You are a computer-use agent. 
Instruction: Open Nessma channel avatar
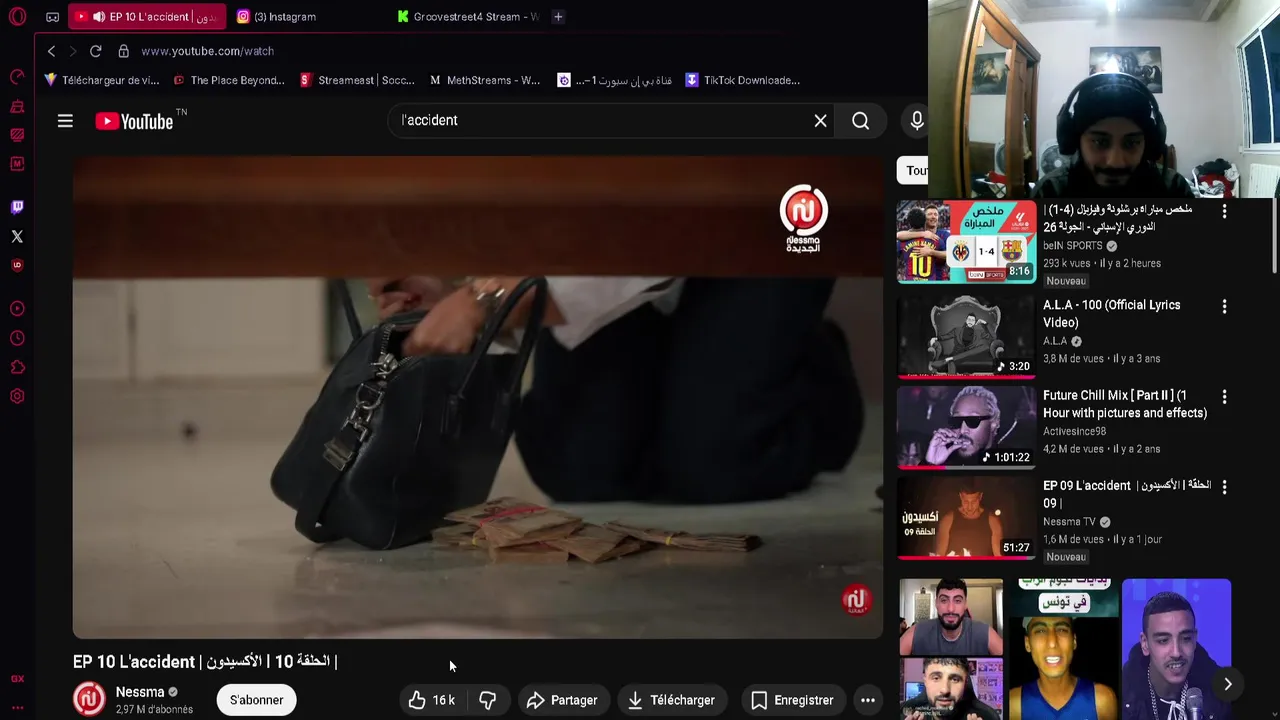(x=89, y=699)
